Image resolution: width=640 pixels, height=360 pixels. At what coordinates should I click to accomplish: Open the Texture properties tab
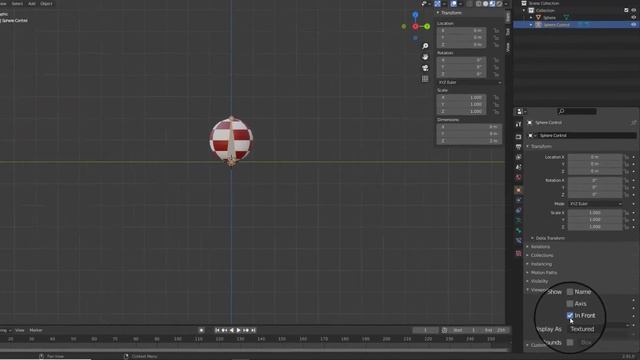tap(518, 253)
